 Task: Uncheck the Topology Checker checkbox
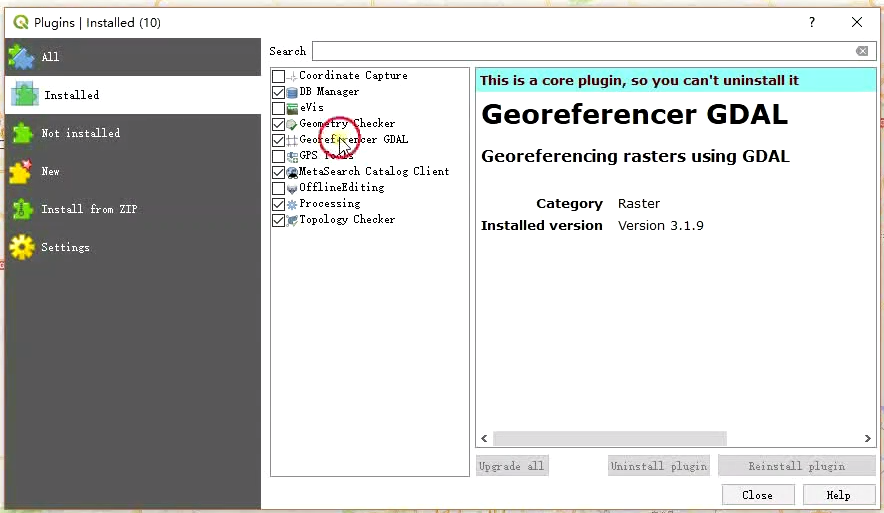point(279,220)
